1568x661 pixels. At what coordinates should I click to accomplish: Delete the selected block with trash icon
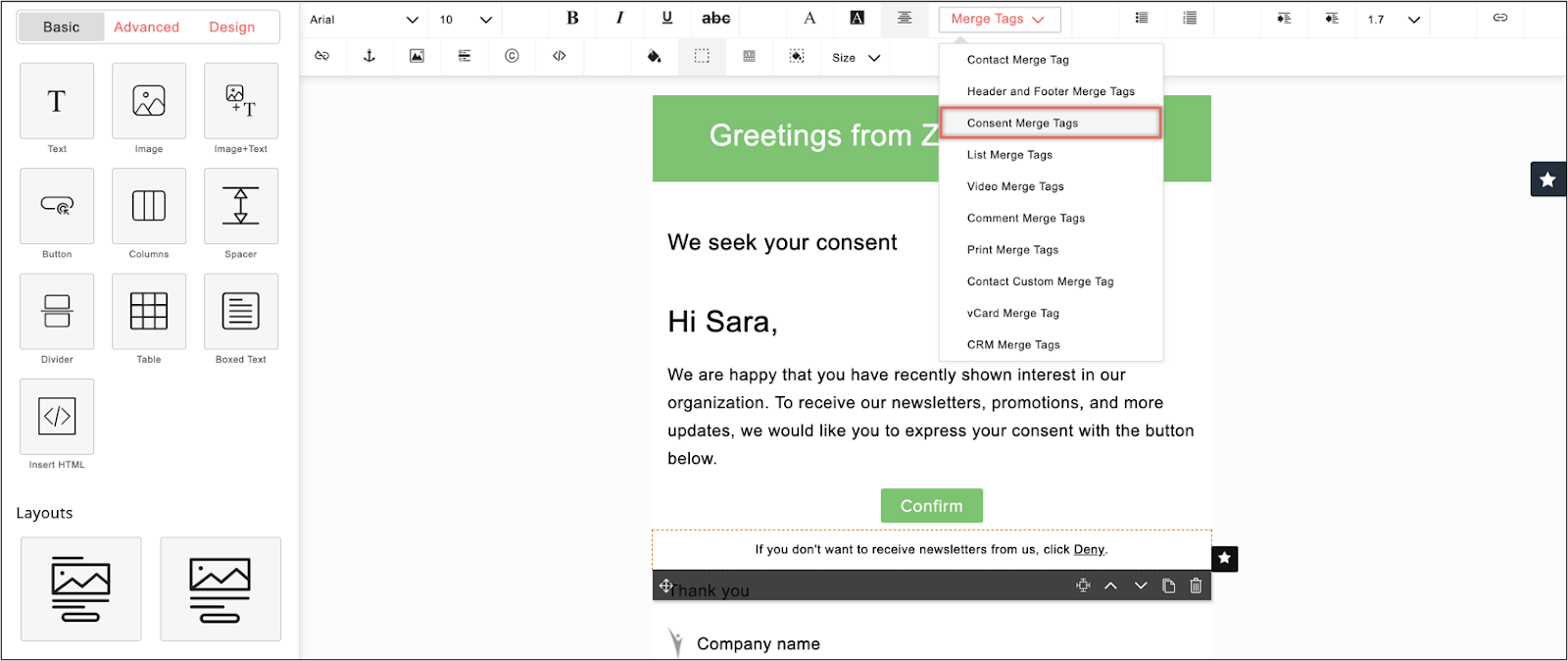point(1196,585)
